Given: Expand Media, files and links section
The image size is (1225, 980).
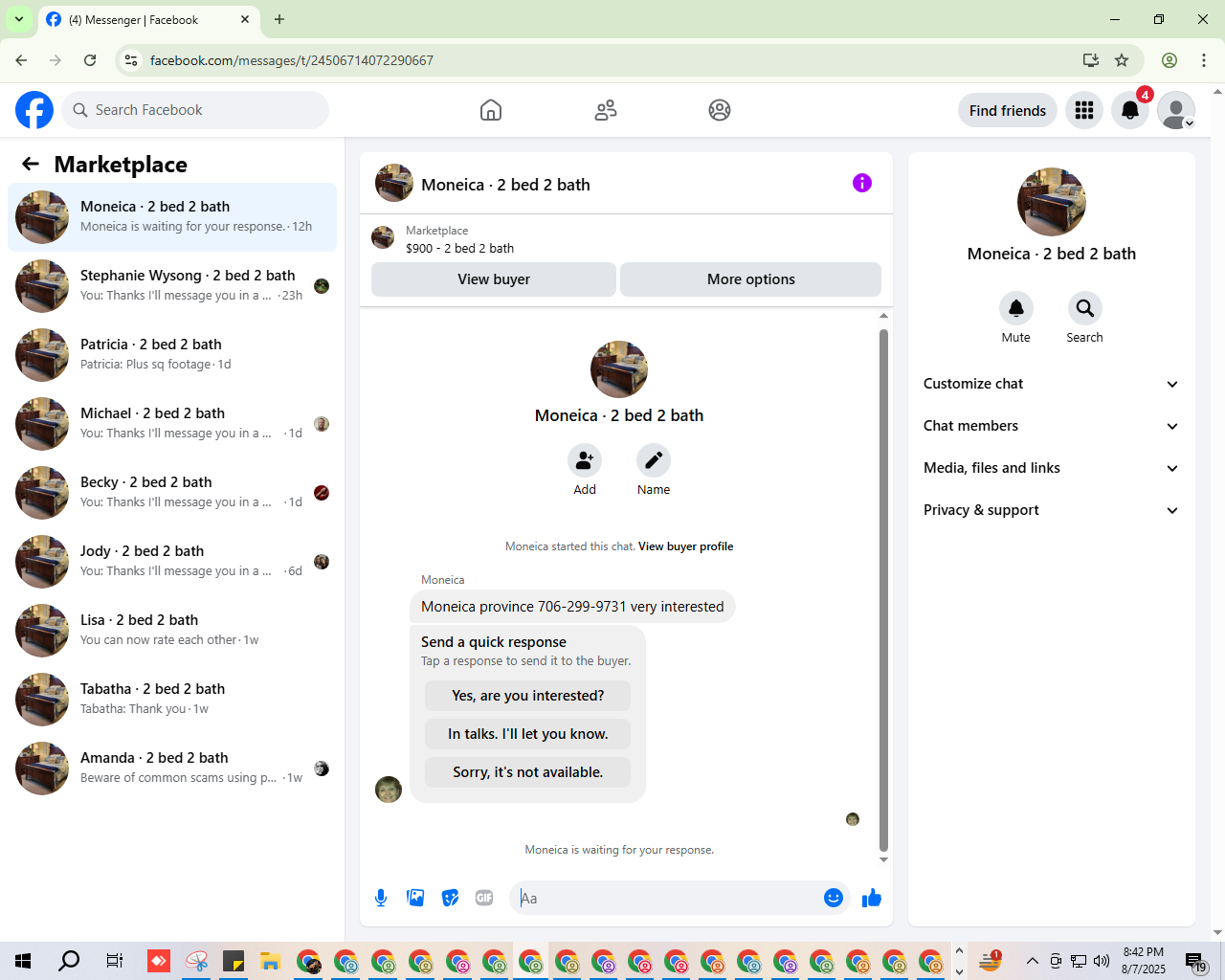Looking at the screenshot, I should click(x=1051, y=468).
